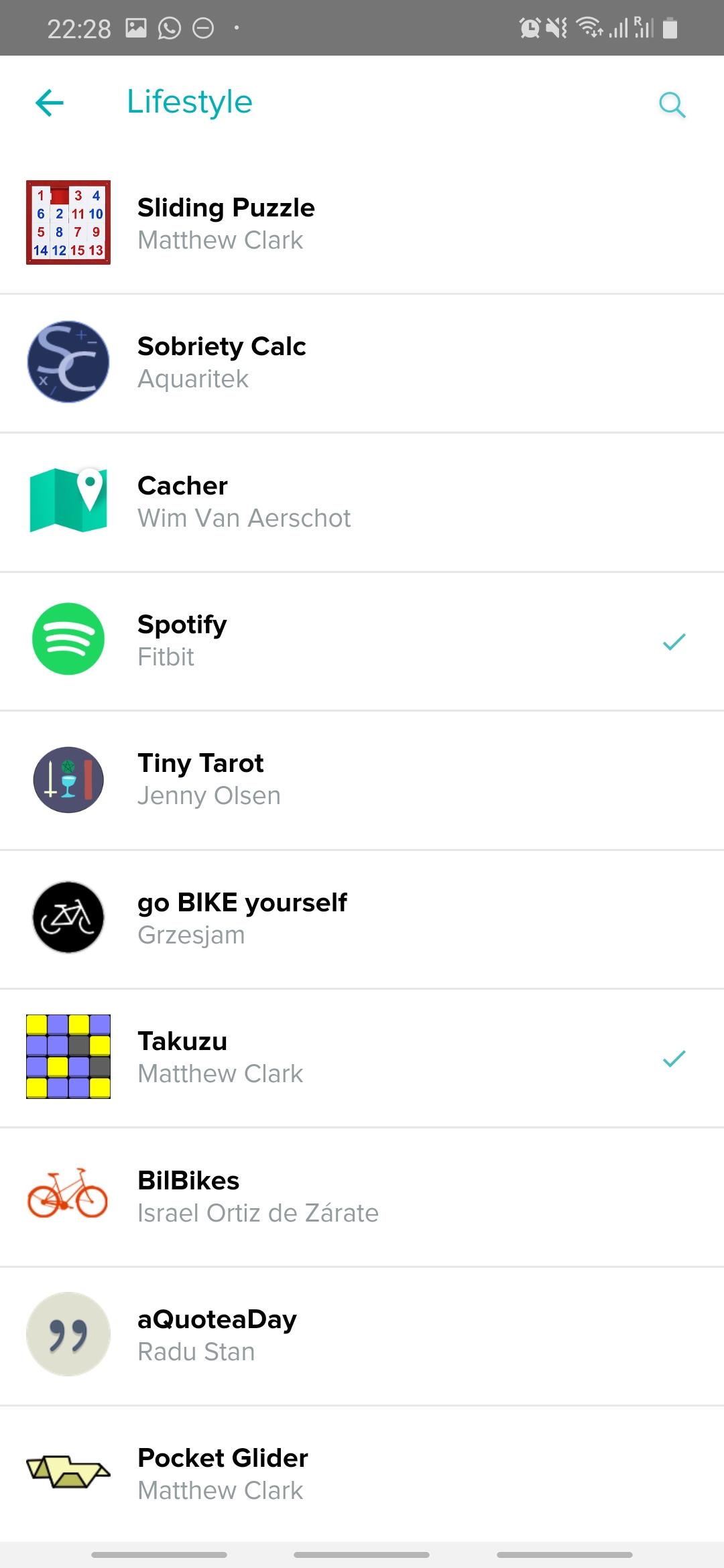Open the Sliding Puzzle app title
This screenshot has width=724, height=1568.
pyautogui.click(x=226, y=208)
